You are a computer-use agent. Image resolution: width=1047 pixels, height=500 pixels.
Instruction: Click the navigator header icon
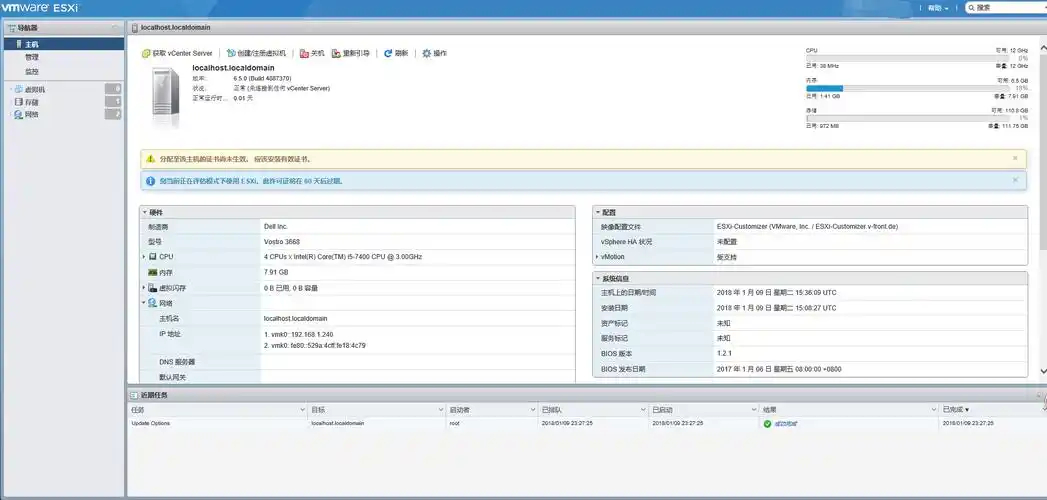(11, 28)
